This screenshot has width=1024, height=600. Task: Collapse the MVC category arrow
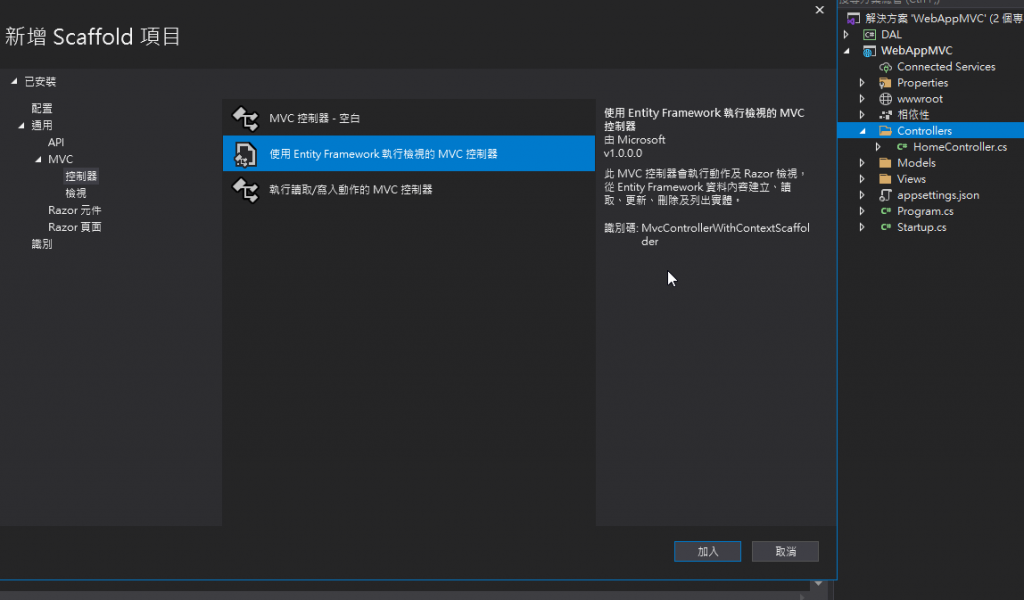click(x=39, y=159)
